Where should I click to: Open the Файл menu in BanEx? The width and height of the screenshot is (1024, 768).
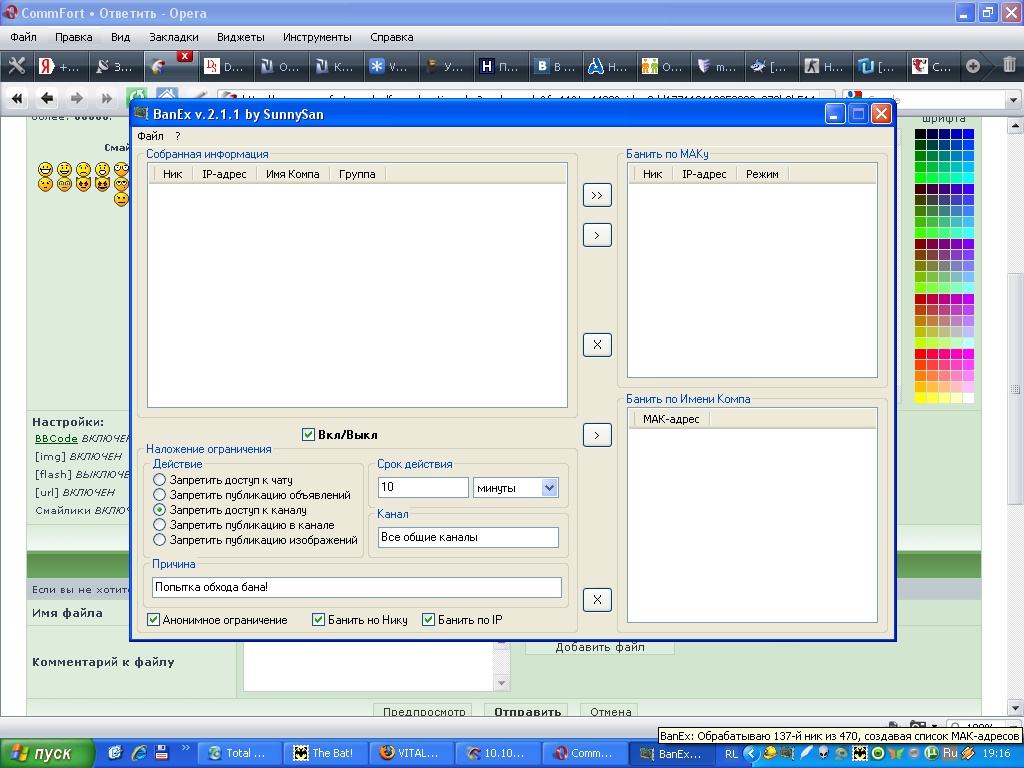click(x=151, y=136)
